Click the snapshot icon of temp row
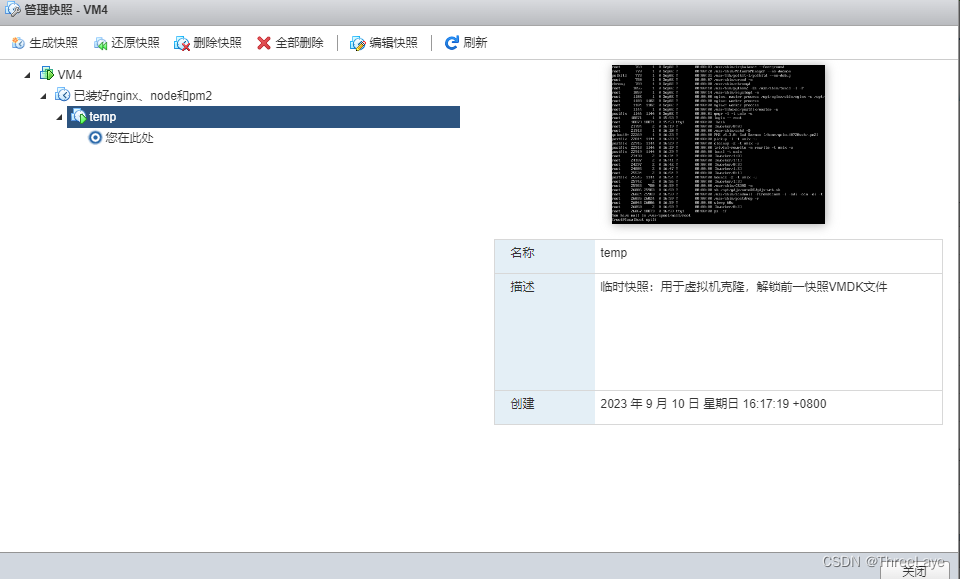960x579 pixels. (x=78, y=116)
